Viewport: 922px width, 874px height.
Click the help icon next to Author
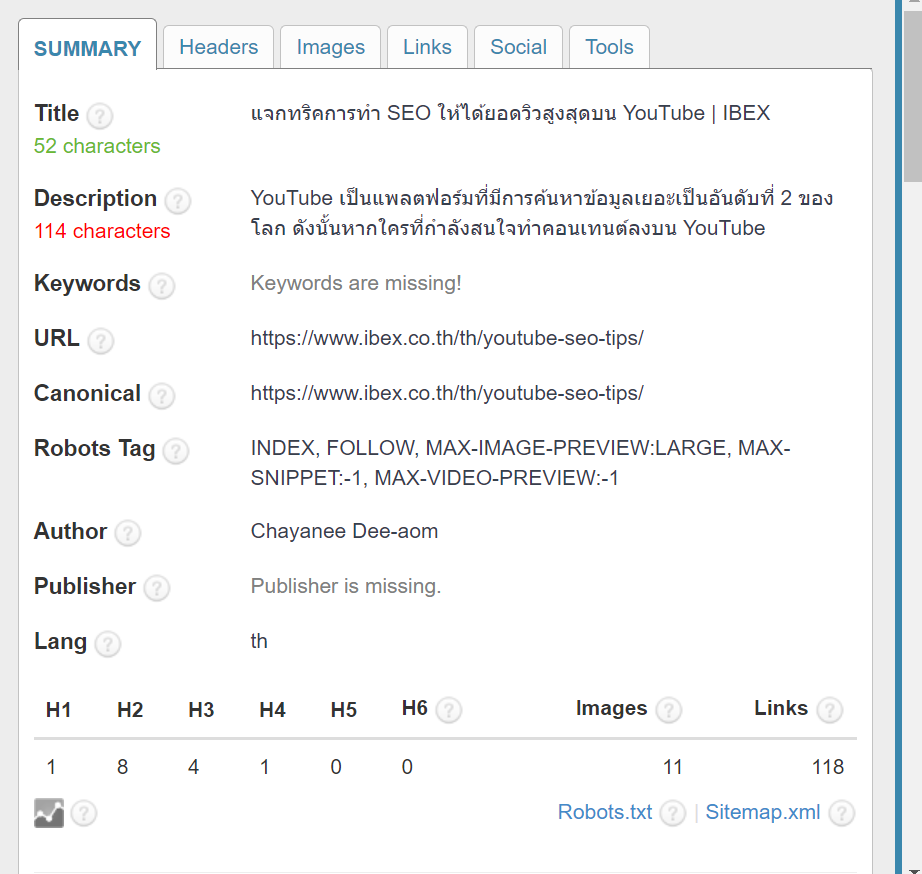128,534
